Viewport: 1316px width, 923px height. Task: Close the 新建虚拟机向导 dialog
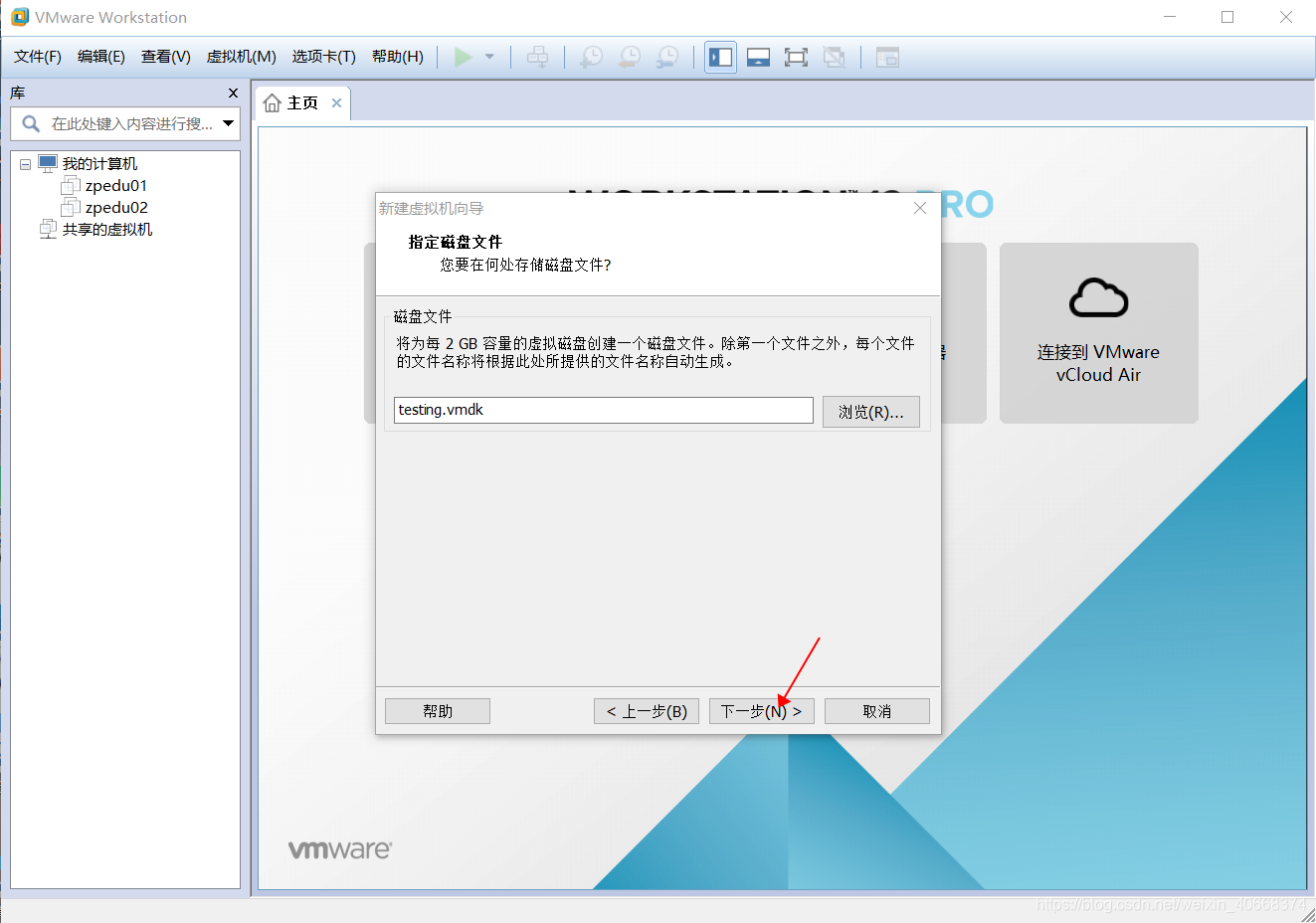pos(920,208)
